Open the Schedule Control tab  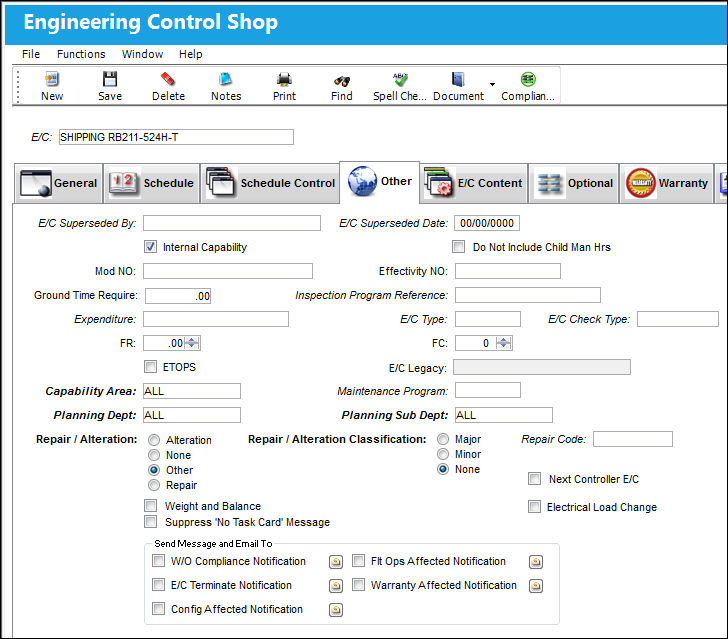click(x=270, y=183)
